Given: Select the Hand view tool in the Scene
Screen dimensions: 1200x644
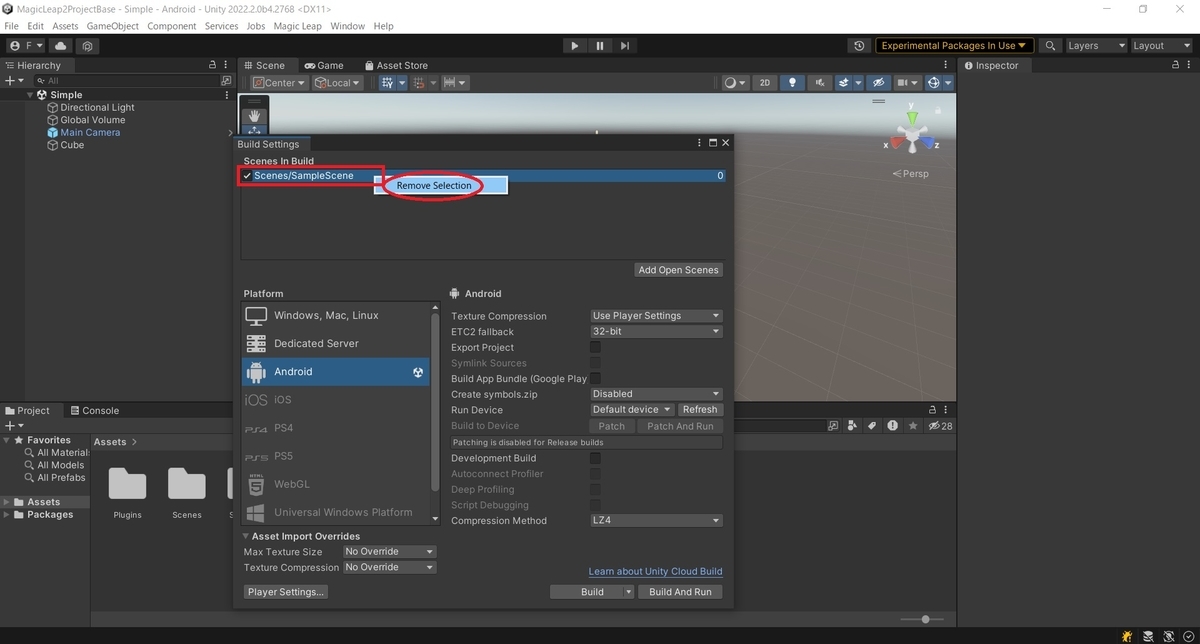Looking at the screenshot, I should coord(254,116).
